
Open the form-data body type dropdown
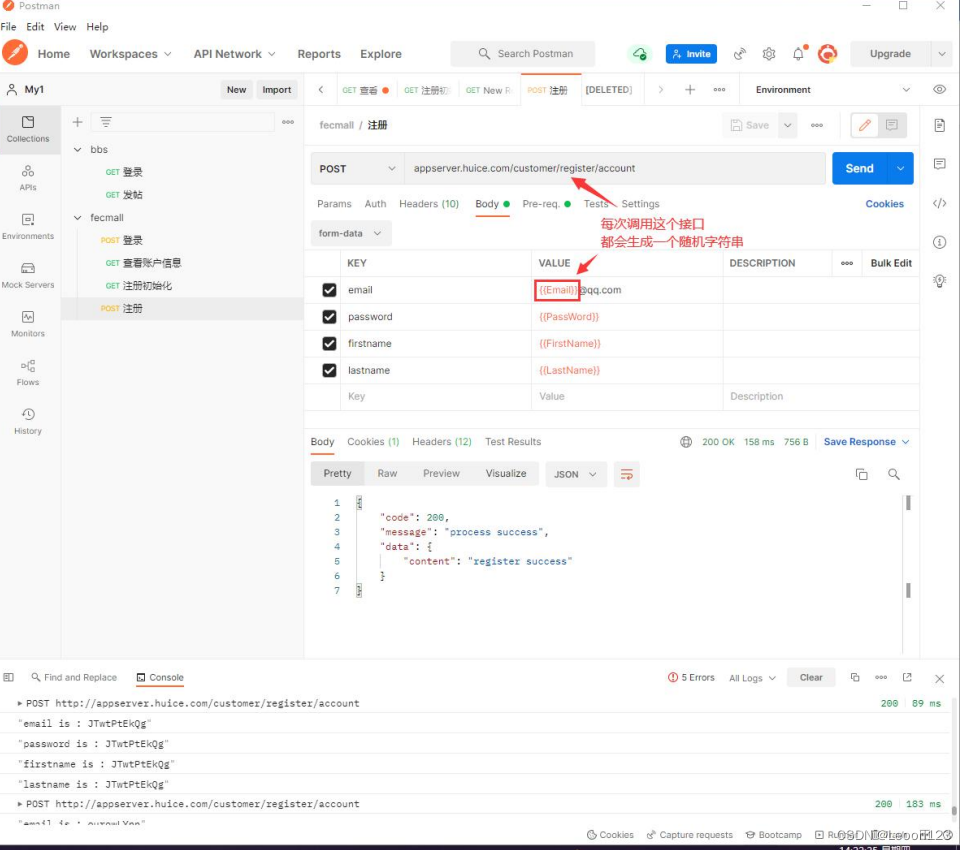click(x=351, y=233)
